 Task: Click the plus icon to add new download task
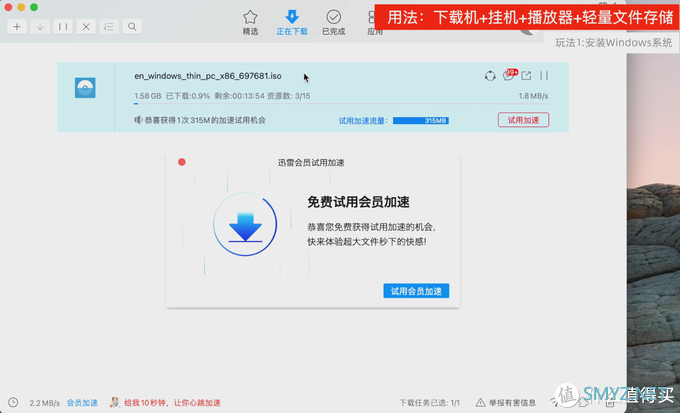point(17,27)
